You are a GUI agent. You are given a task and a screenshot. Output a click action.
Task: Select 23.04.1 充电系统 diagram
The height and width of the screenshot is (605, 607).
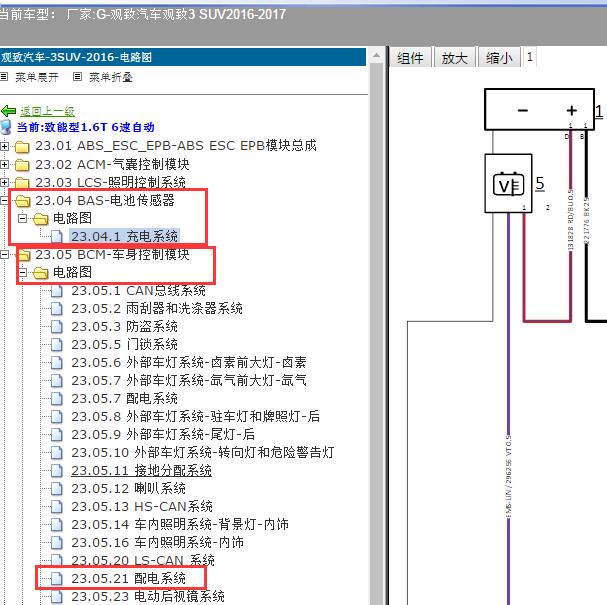tap(124, 236)
